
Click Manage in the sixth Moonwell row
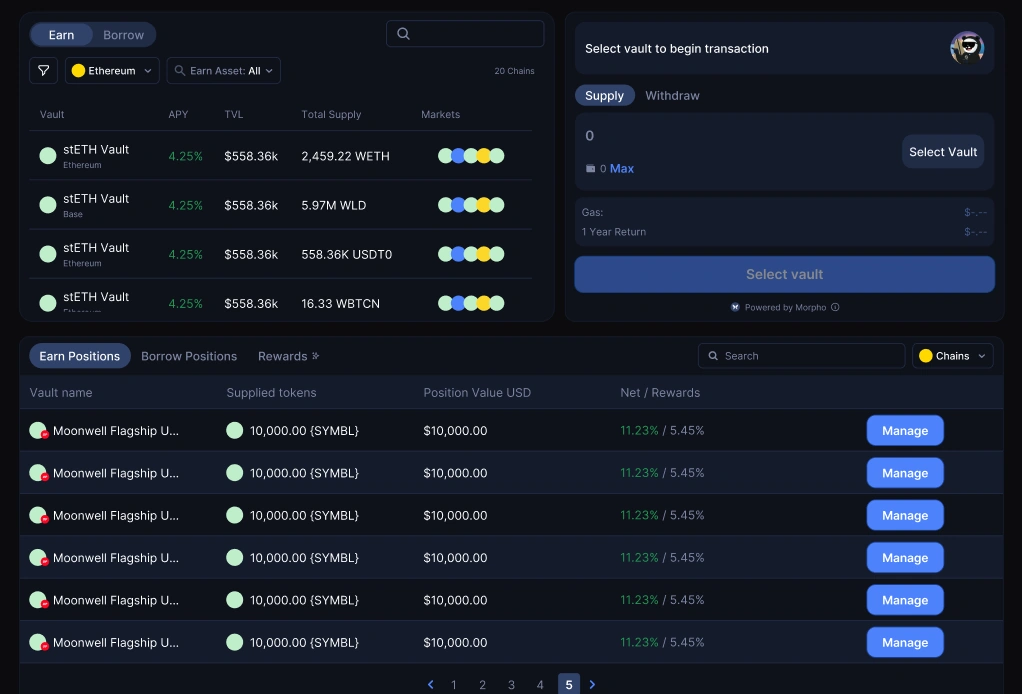click(905, 642)
